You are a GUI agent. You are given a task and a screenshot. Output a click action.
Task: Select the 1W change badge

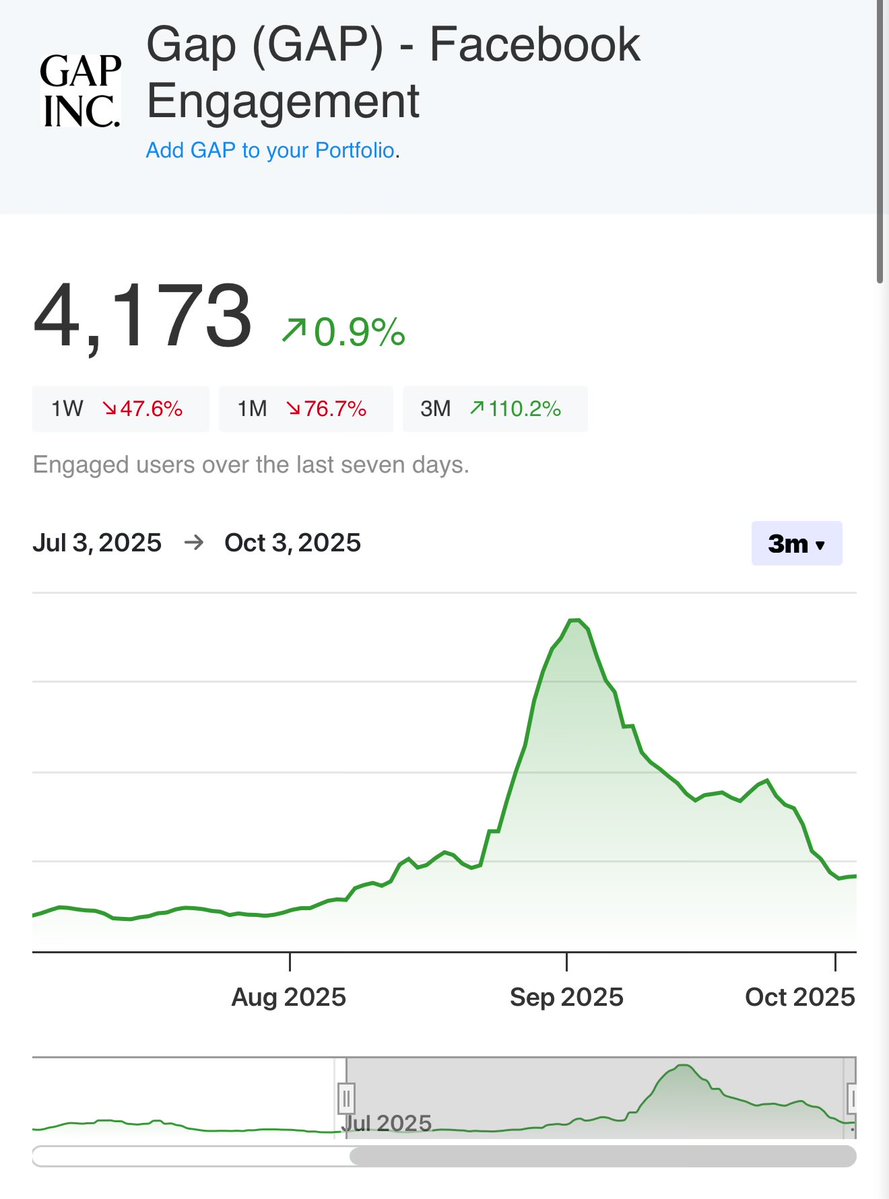tap(121, 409)
